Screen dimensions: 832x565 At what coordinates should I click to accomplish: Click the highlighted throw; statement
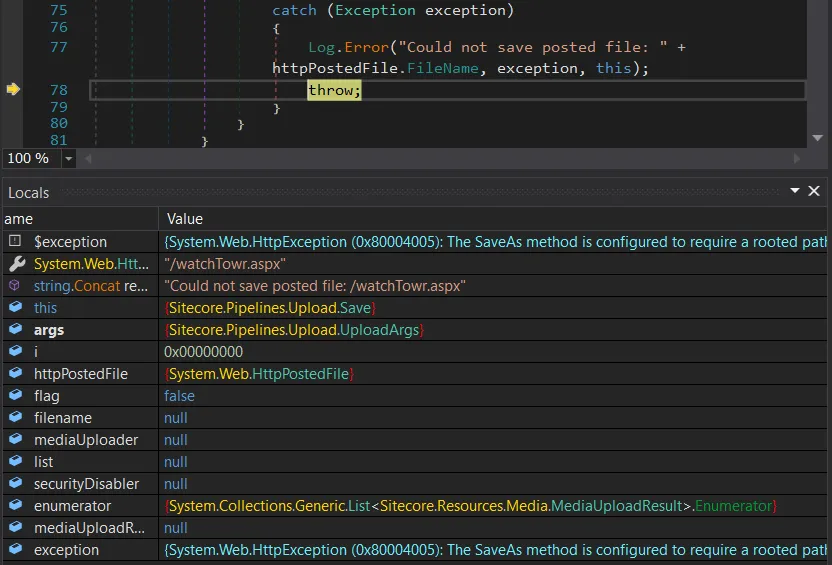(334, 90)
